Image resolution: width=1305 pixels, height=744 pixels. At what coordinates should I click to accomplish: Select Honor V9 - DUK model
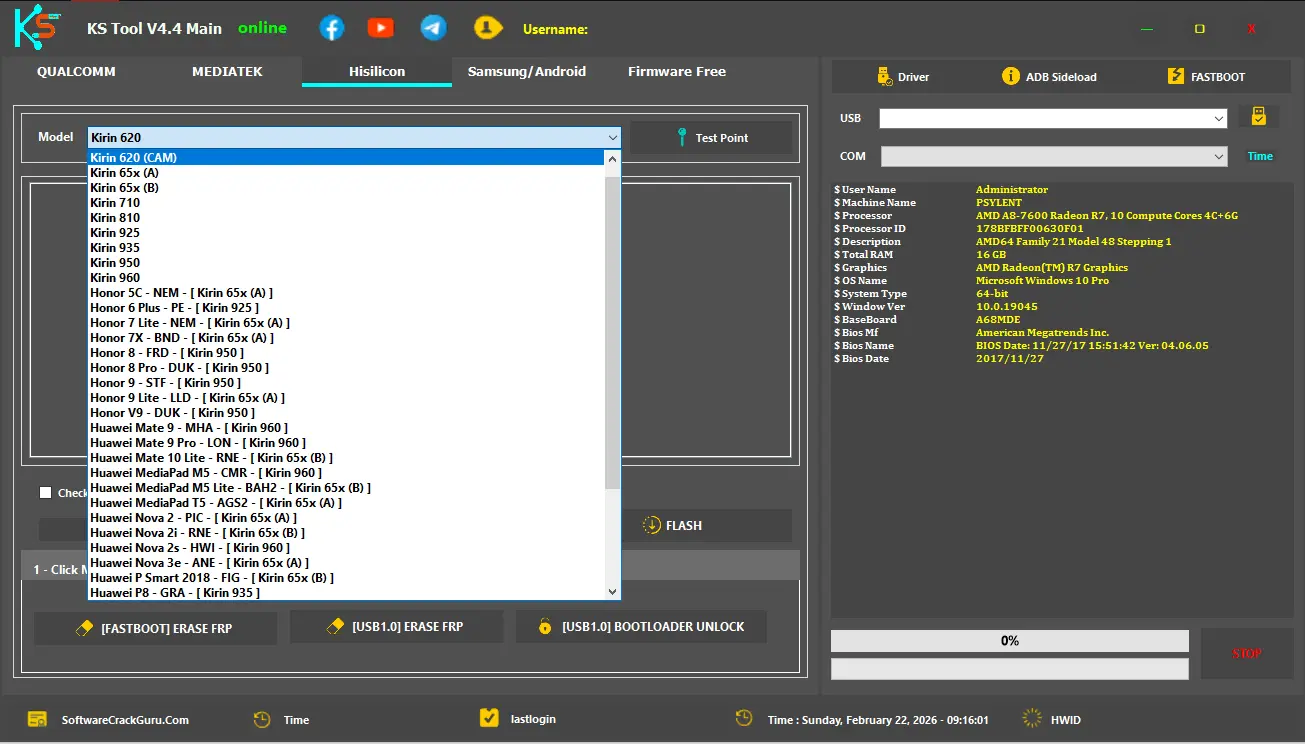coord(346,413)
